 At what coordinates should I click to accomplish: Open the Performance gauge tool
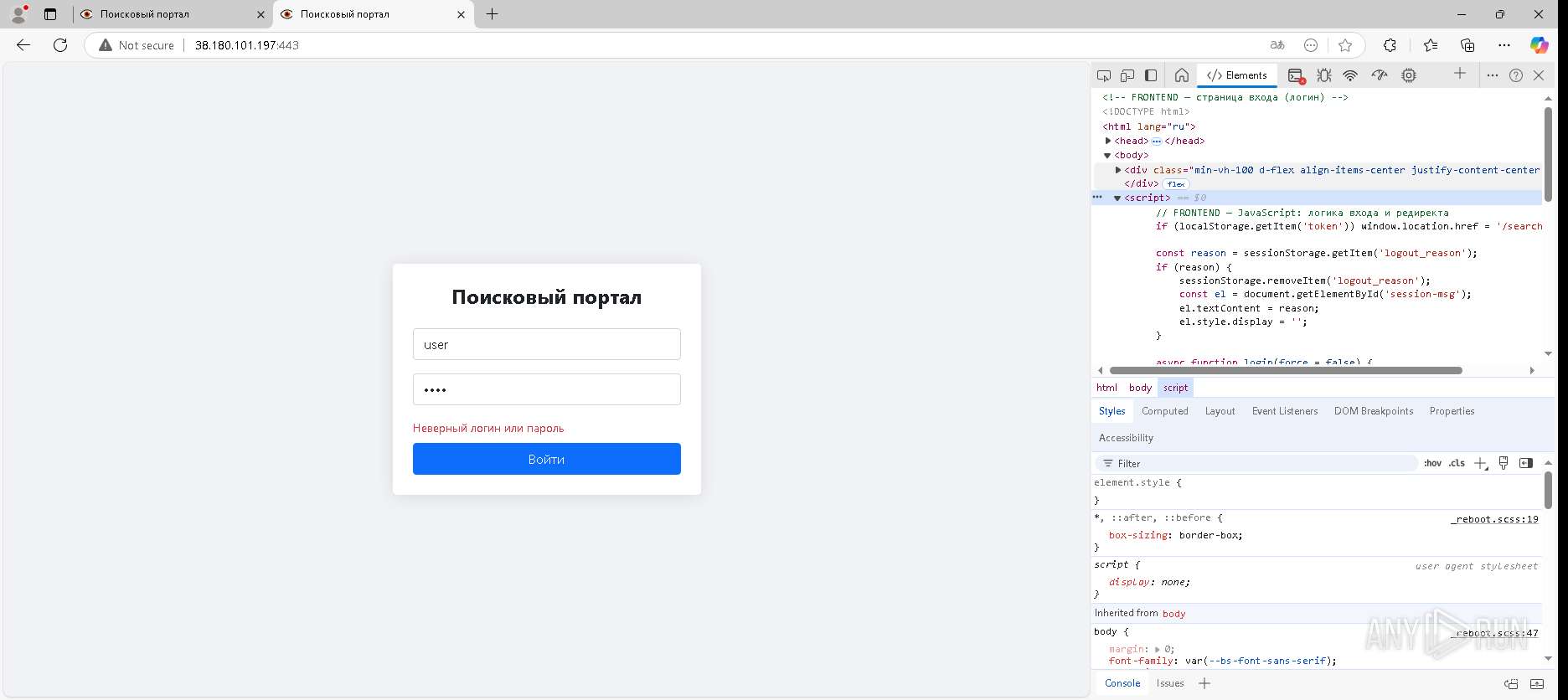click(1380, 75)
